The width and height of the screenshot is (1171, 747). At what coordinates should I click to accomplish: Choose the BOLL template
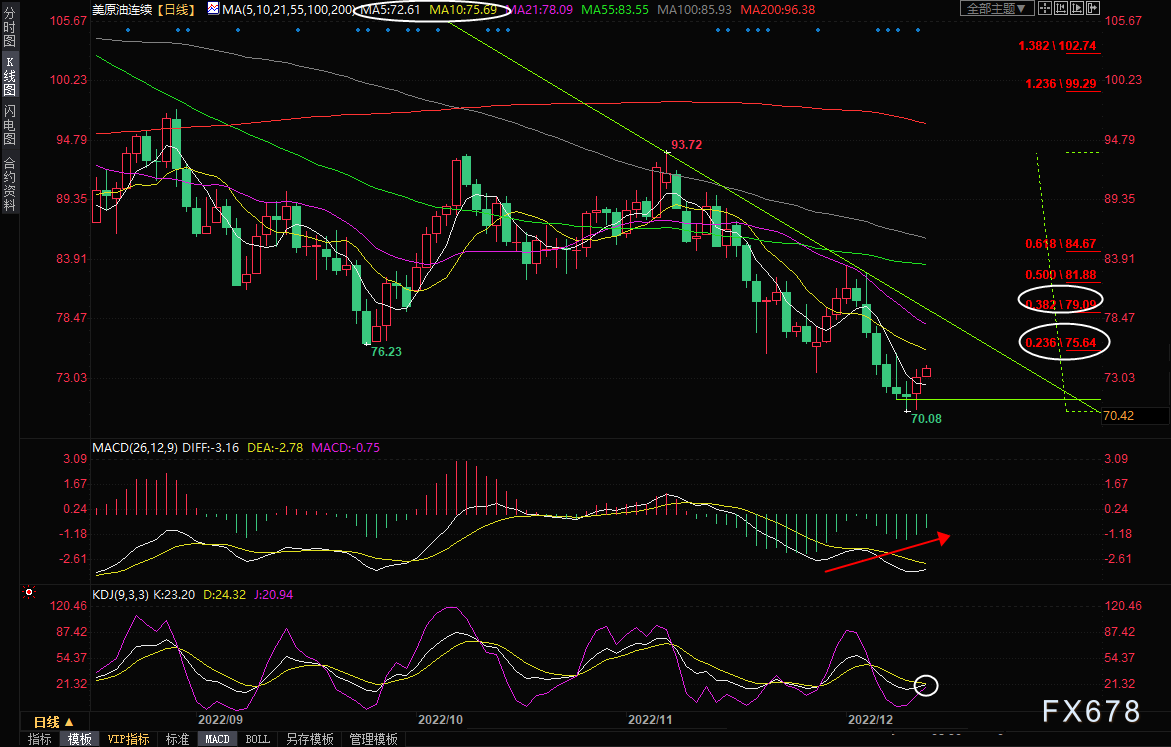[x=258, y=739]
